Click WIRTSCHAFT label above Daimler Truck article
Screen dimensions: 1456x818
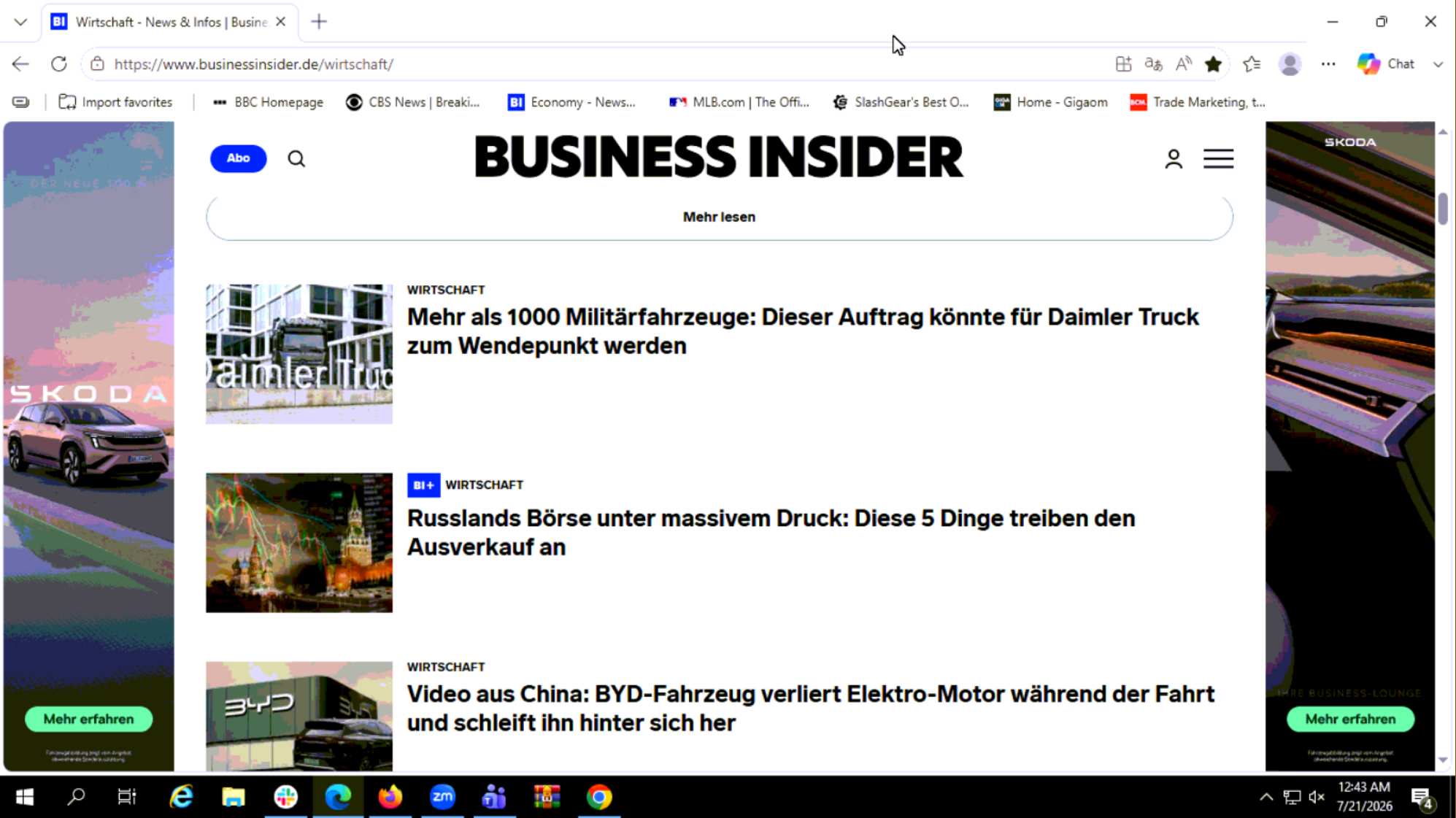click(446, 290)
